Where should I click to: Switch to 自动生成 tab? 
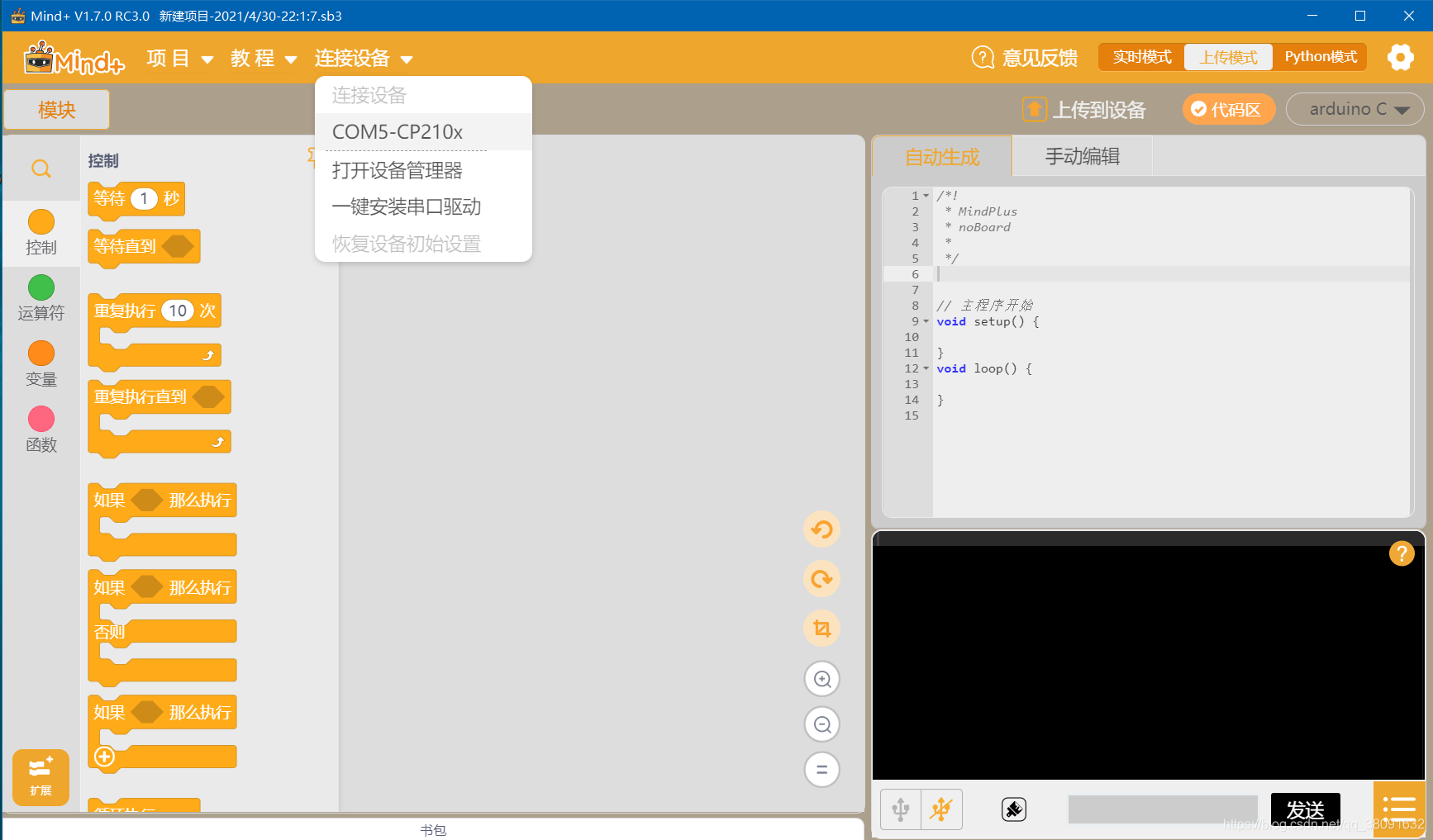(x=942, y=157)
